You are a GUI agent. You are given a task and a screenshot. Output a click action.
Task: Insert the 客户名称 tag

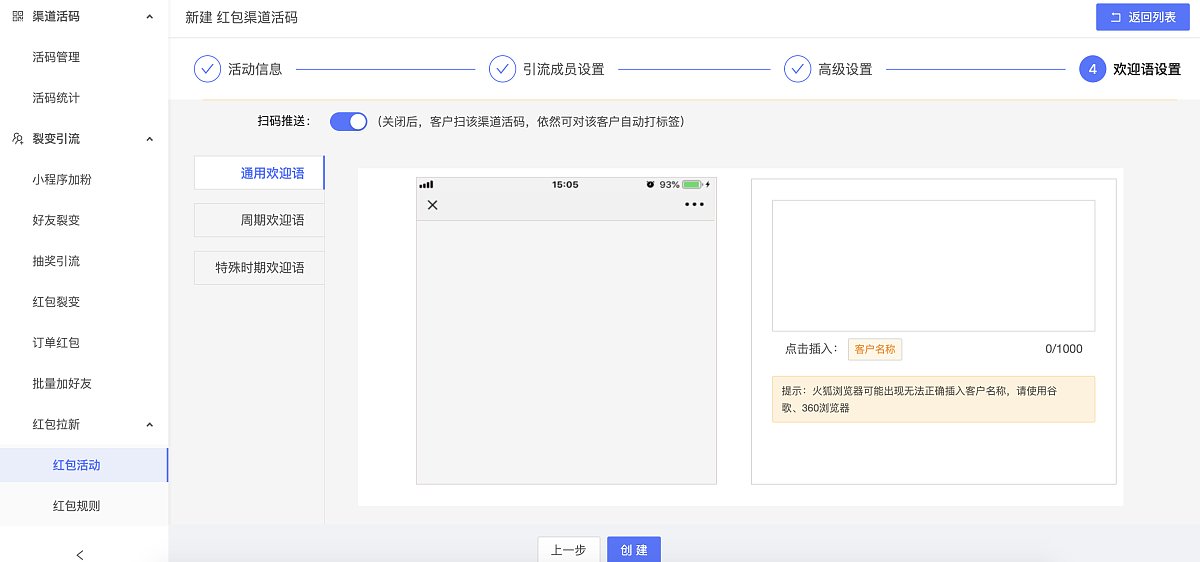pos(875,349)
